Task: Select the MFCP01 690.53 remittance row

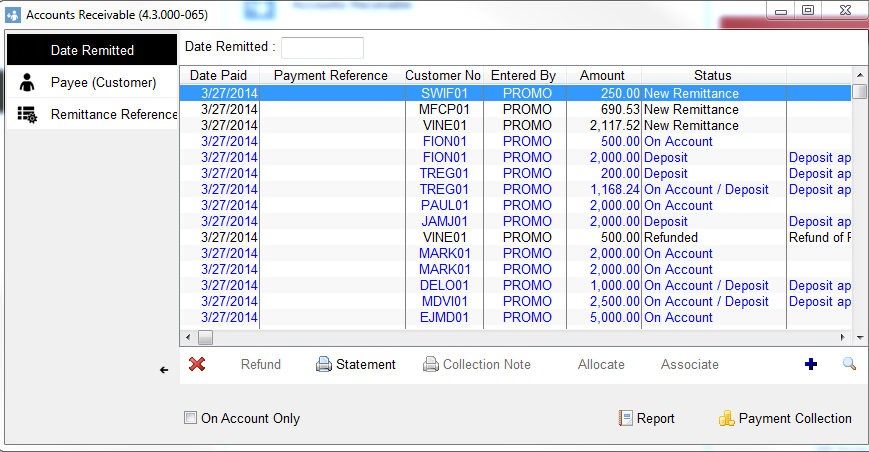Action: coord(515,109)
